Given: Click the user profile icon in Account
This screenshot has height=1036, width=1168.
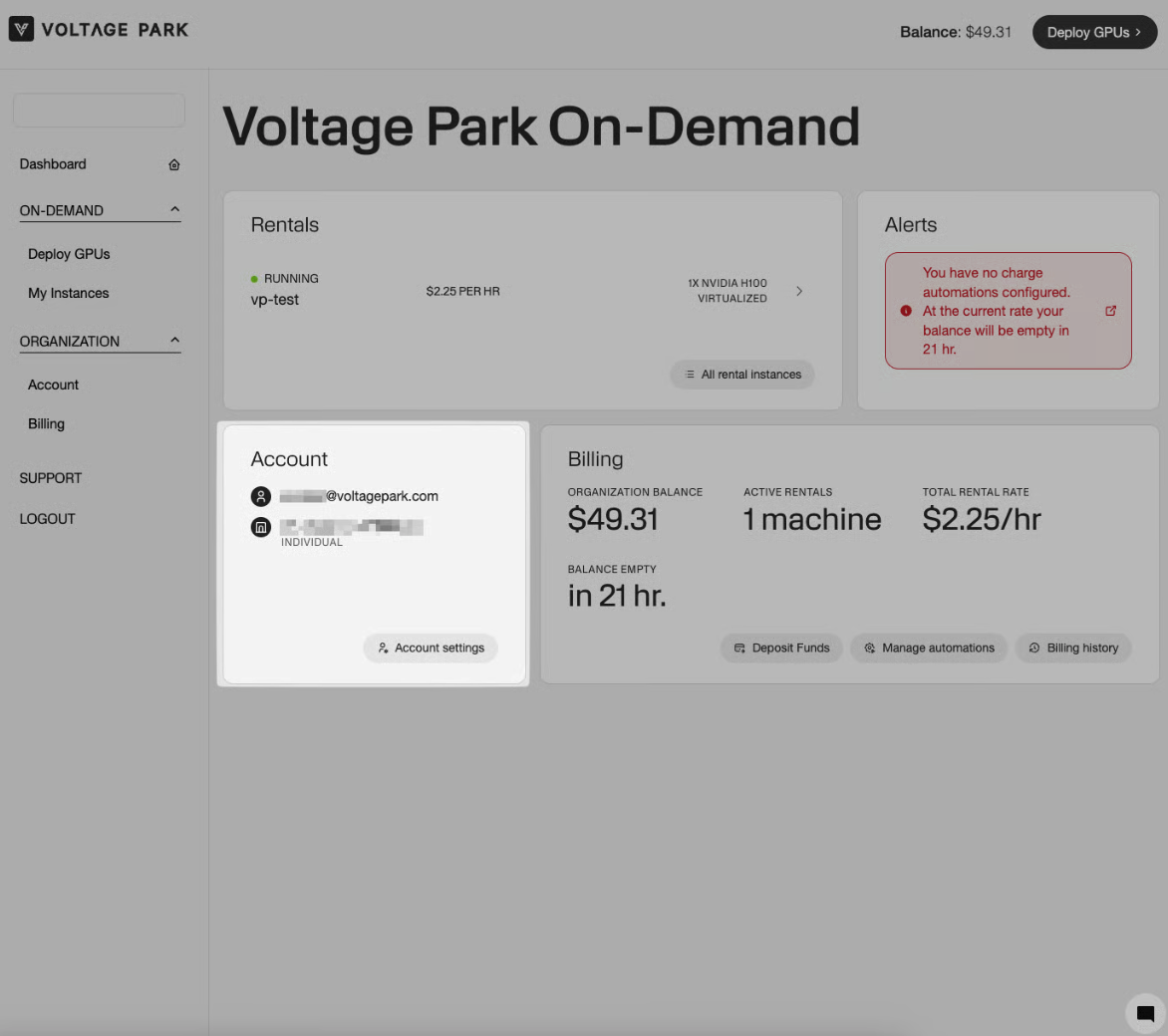Looking at the screenshot, I should [x=261, y=496].
